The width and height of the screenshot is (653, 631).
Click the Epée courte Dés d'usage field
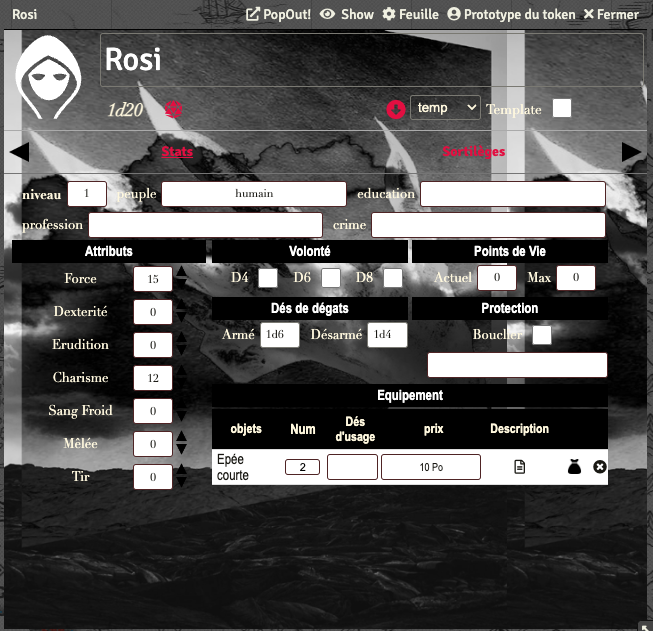click(352, 467)
